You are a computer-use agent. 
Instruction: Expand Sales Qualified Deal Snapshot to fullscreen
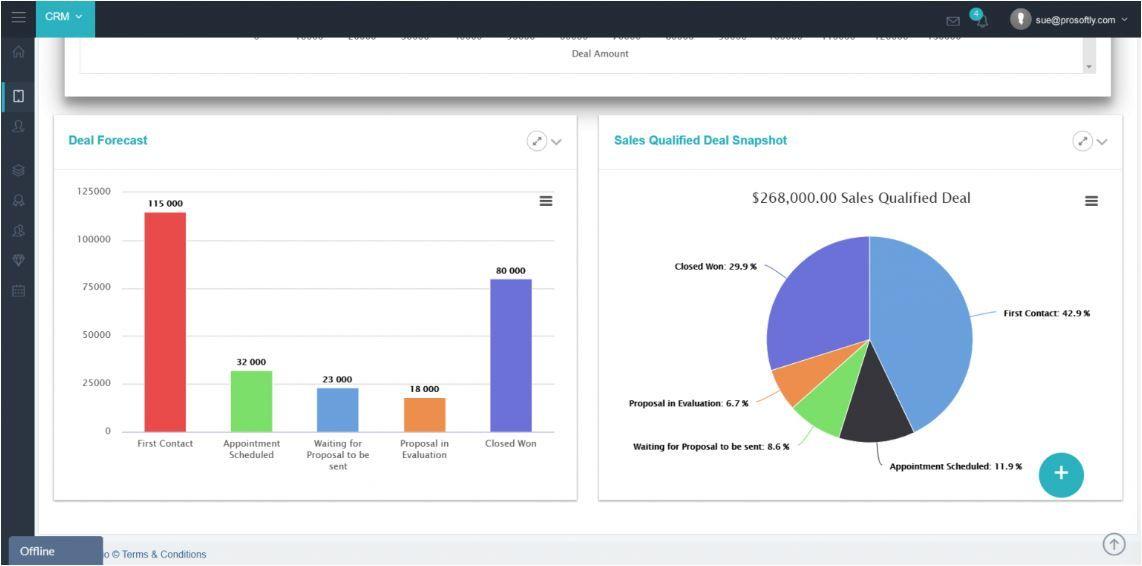[1082, 141]
